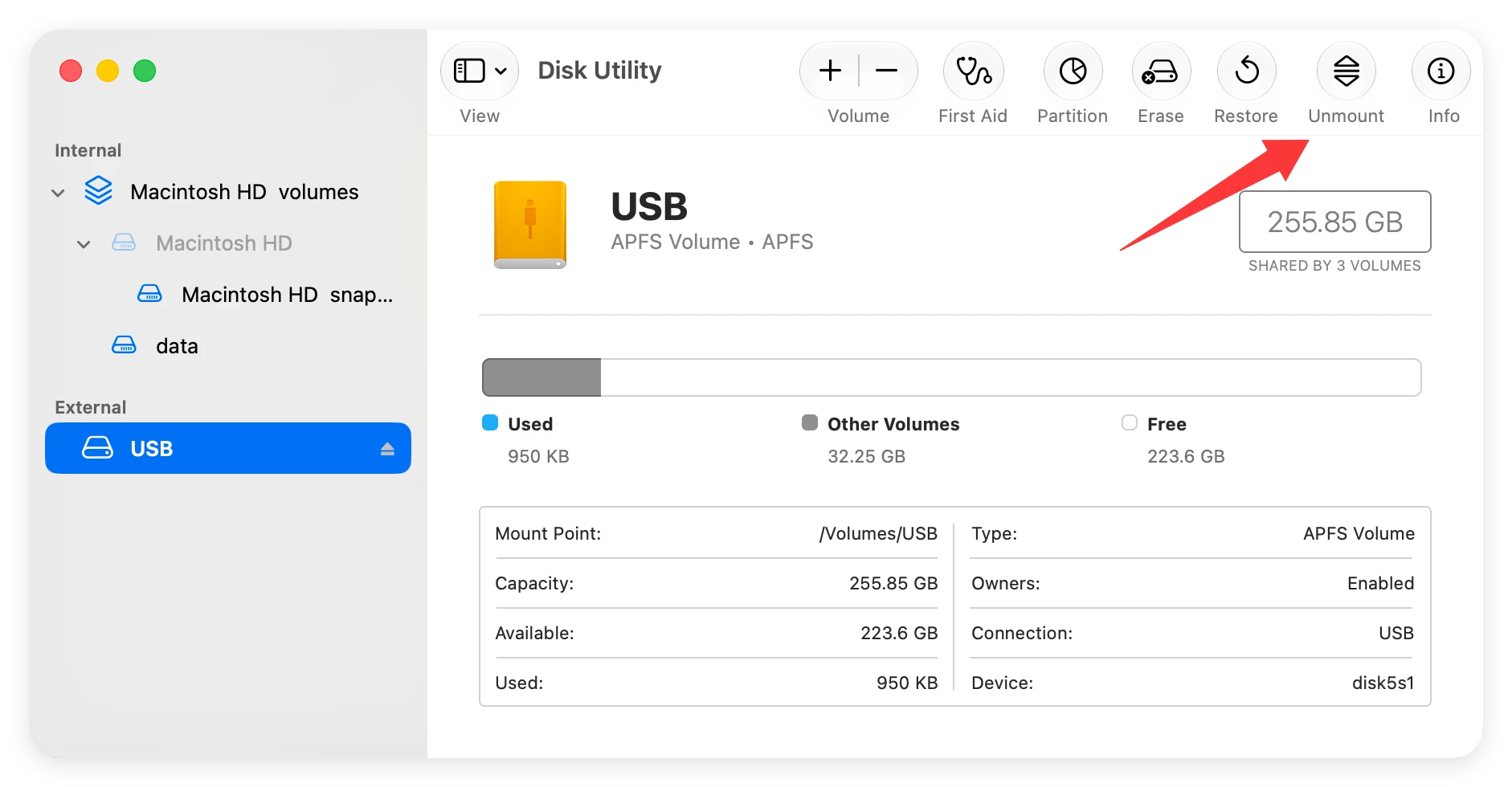This screenshot has height=787, width=1512.
Task: Click the External section header
Action: click(x=91, y=407)
